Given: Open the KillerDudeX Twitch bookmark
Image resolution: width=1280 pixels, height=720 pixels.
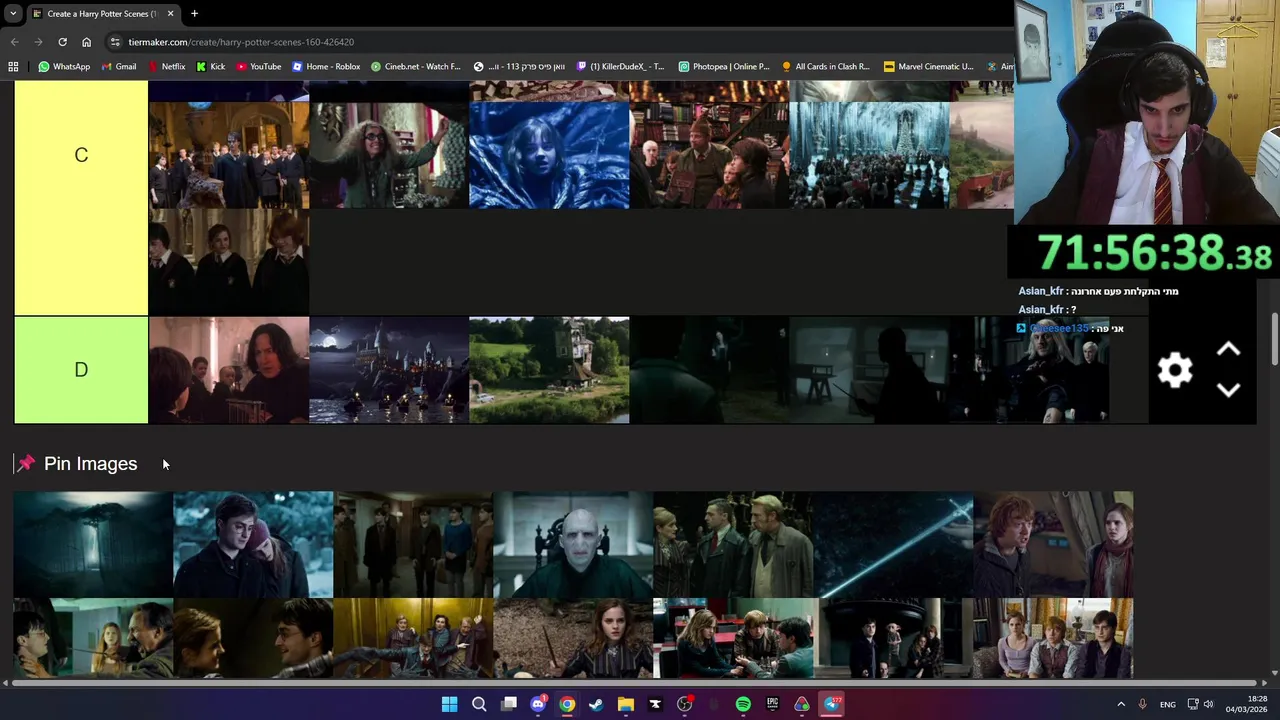Looking at the screenshot, I should tap(620, 67).
